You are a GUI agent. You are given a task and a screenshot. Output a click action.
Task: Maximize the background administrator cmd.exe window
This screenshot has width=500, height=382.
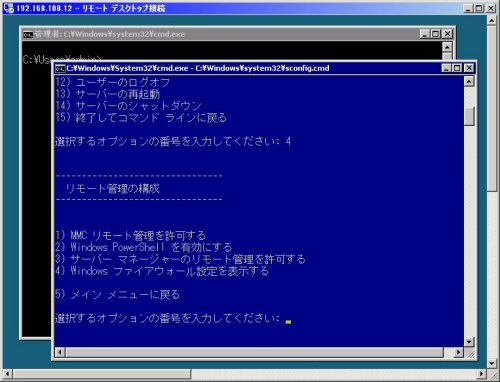click(435, 34)
